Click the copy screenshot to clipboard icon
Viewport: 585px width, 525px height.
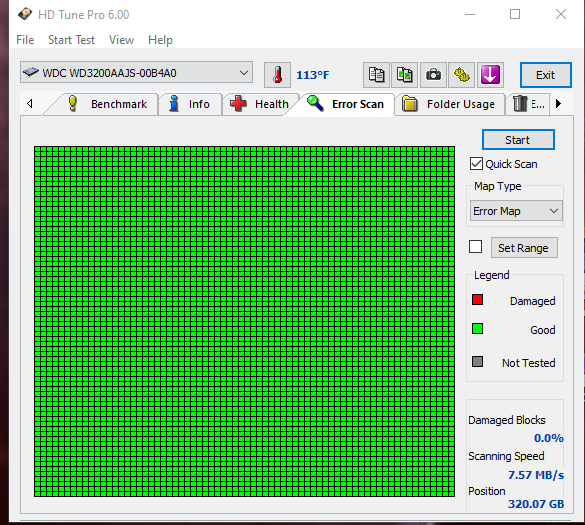pyautogui.click(x=404, y=75)
